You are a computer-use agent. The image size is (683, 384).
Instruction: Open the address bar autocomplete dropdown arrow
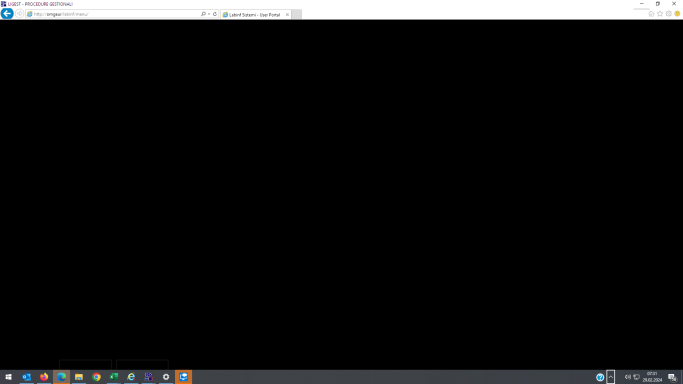[209, 14]
